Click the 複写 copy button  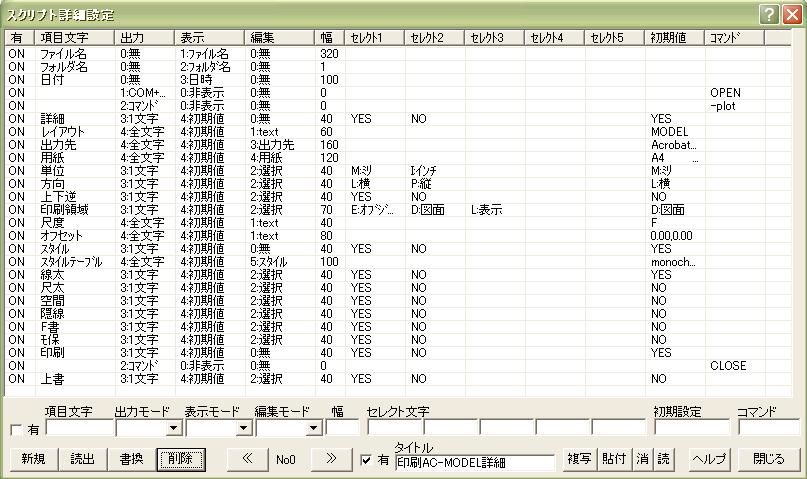point(579,460)
